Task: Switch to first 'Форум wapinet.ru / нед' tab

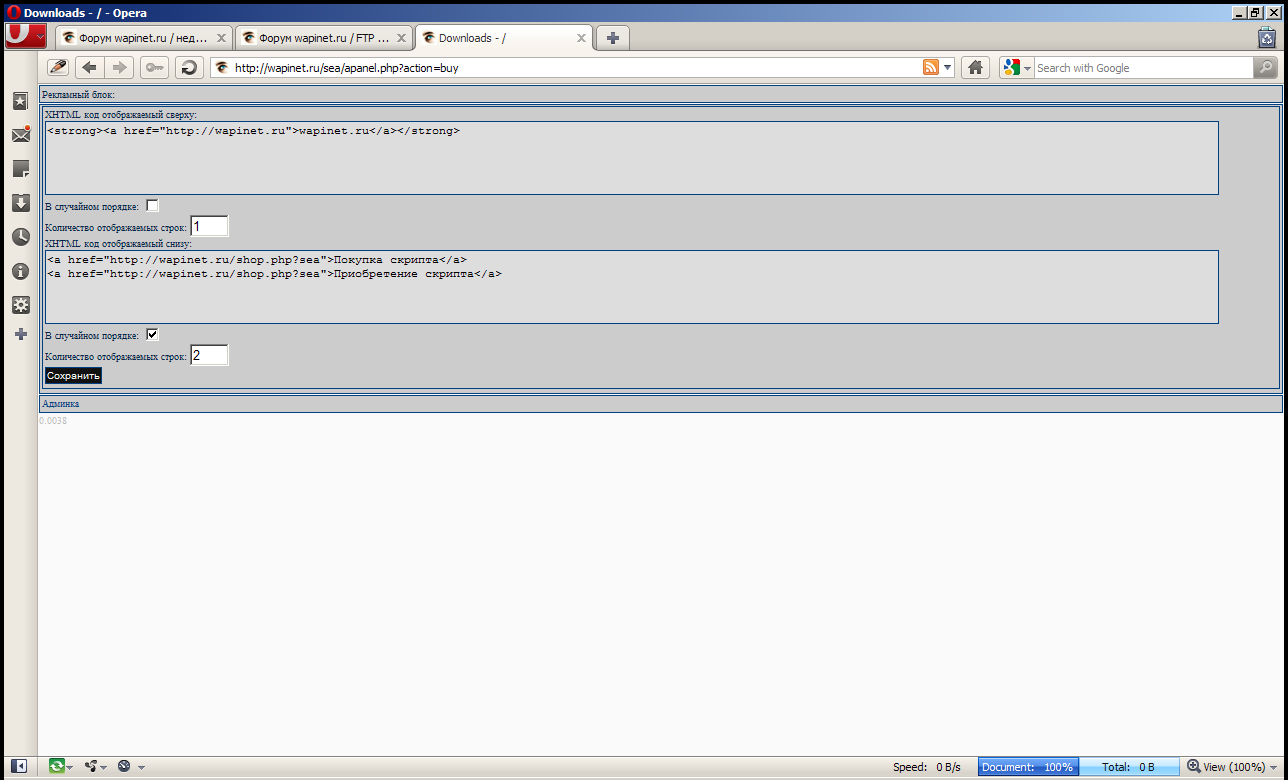Action: [x=142, y=38]
